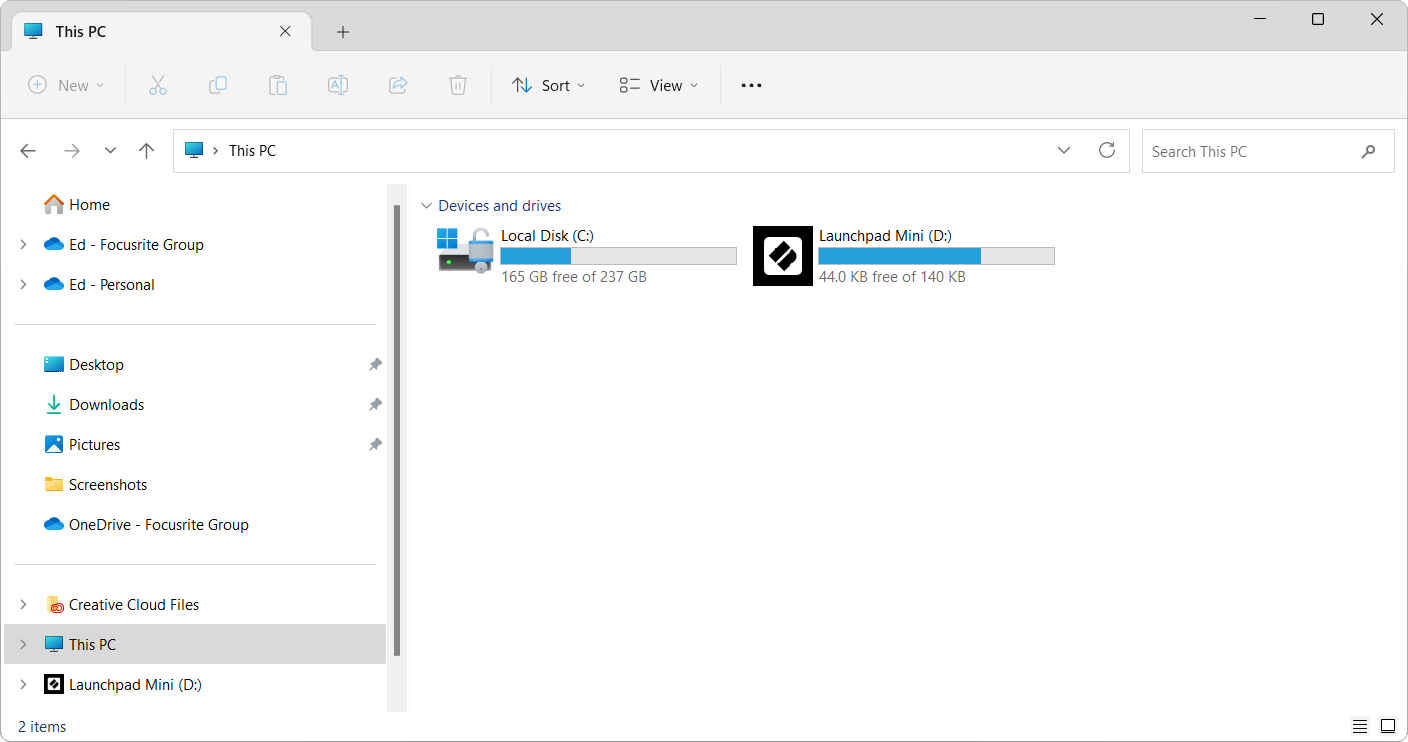Unpin Pictures using its pin icon
Image resolution: width=1408 pixels, height=742 pixels.
pyautogui.click(x=375, y=444)
